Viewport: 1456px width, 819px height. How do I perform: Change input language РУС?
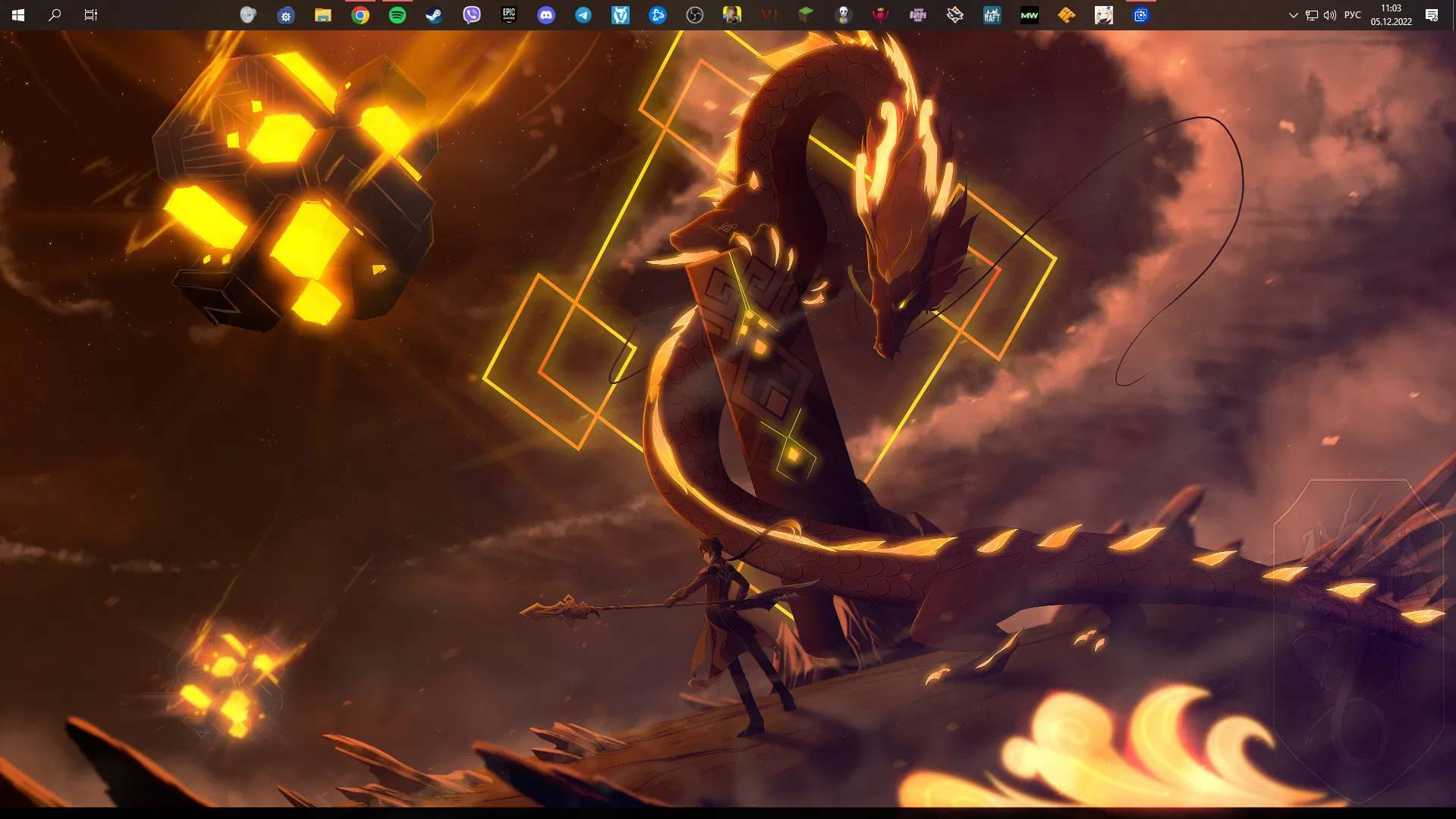click(1353, 15)
